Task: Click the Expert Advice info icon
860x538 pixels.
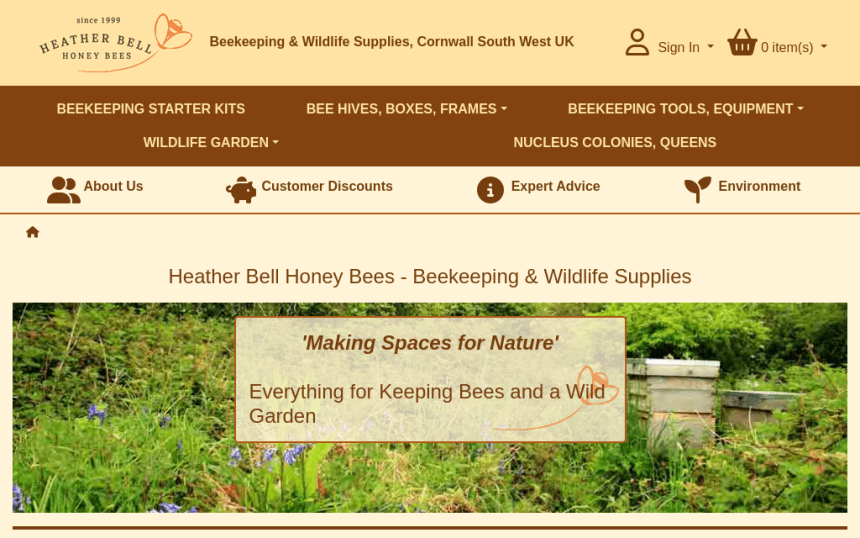Action: [x=490, y=190]
